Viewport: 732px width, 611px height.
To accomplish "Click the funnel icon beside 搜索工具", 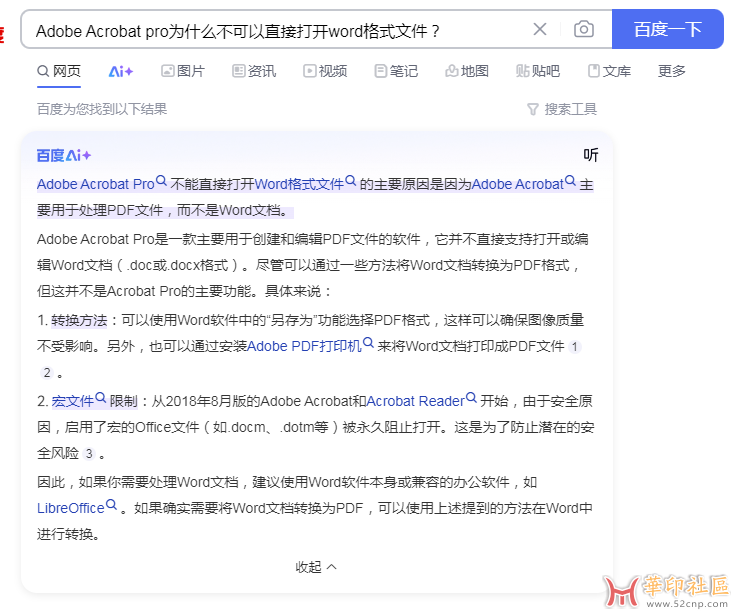I will click(533, 109).
